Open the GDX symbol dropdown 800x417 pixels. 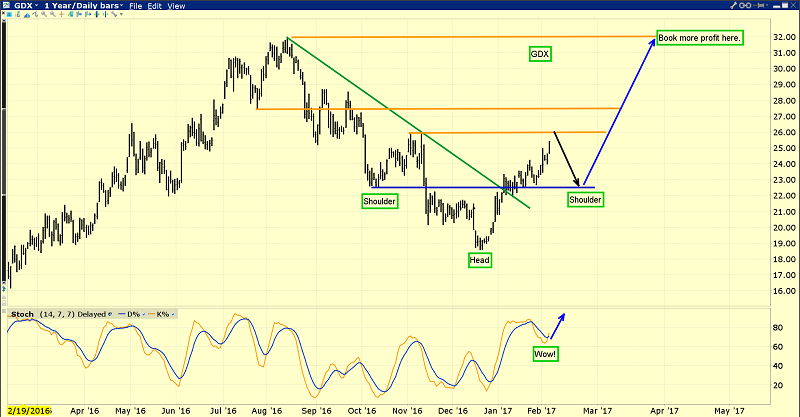(x=36, y=6)
